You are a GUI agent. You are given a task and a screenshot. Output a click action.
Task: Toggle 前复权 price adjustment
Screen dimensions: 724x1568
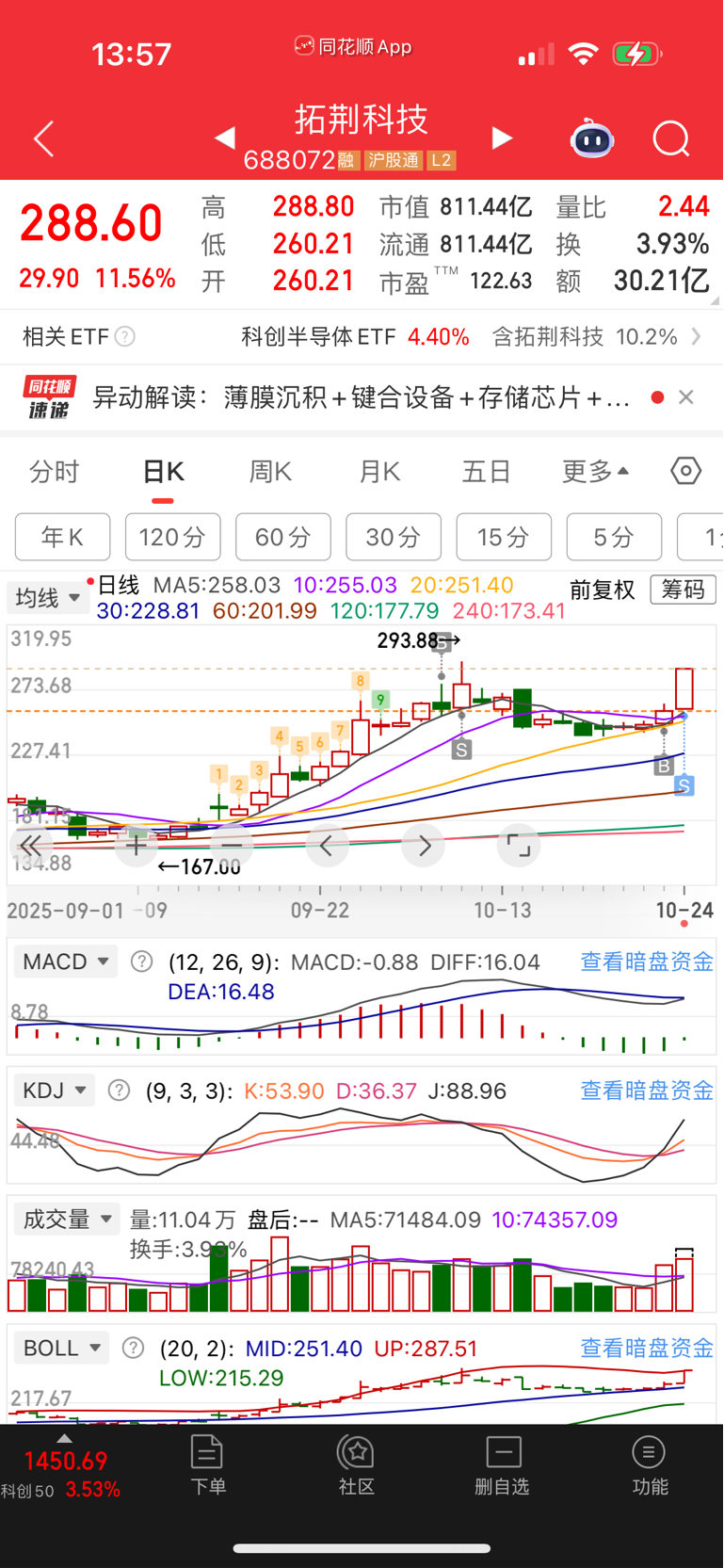coord(603,590)
